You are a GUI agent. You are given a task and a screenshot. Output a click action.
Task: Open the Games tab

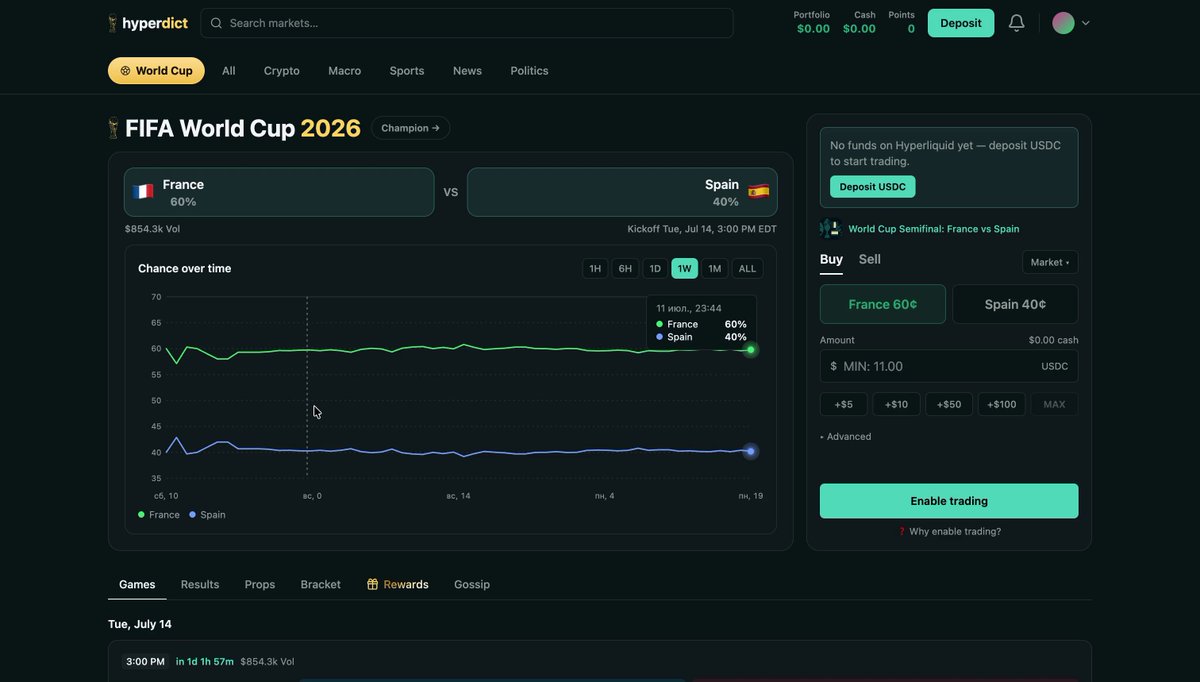click(x=137, y=584)
